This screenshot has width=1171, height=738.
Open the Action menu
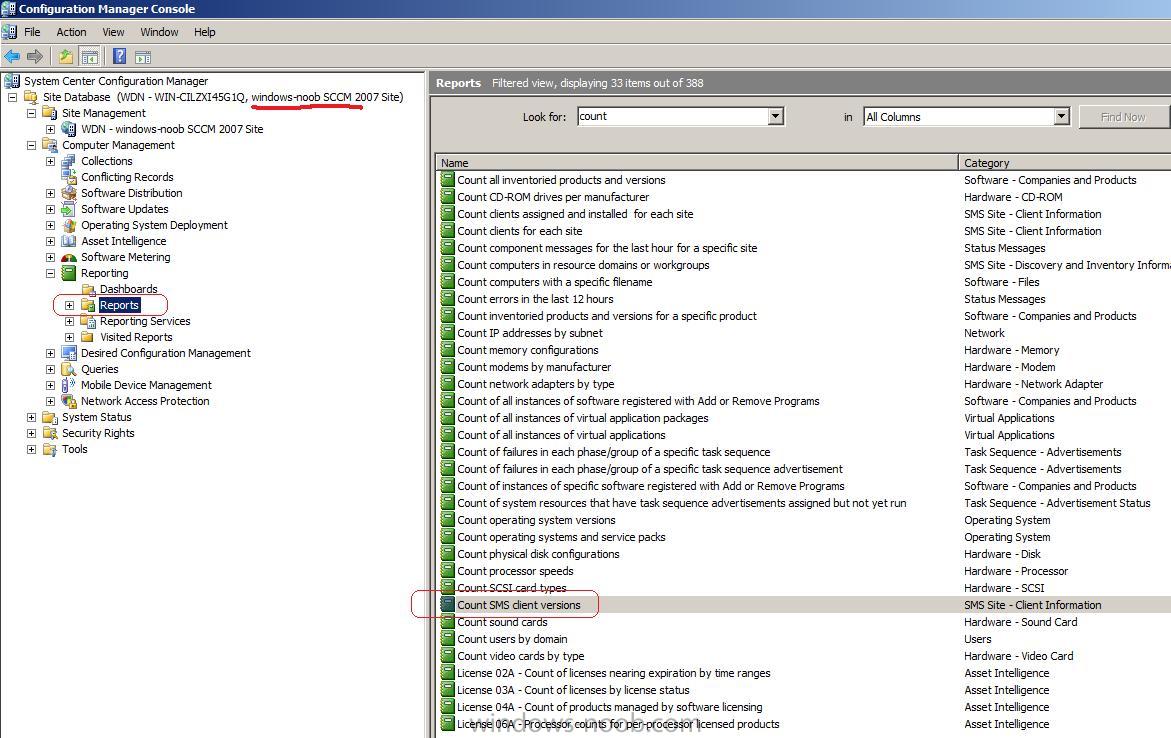point(71,32)
